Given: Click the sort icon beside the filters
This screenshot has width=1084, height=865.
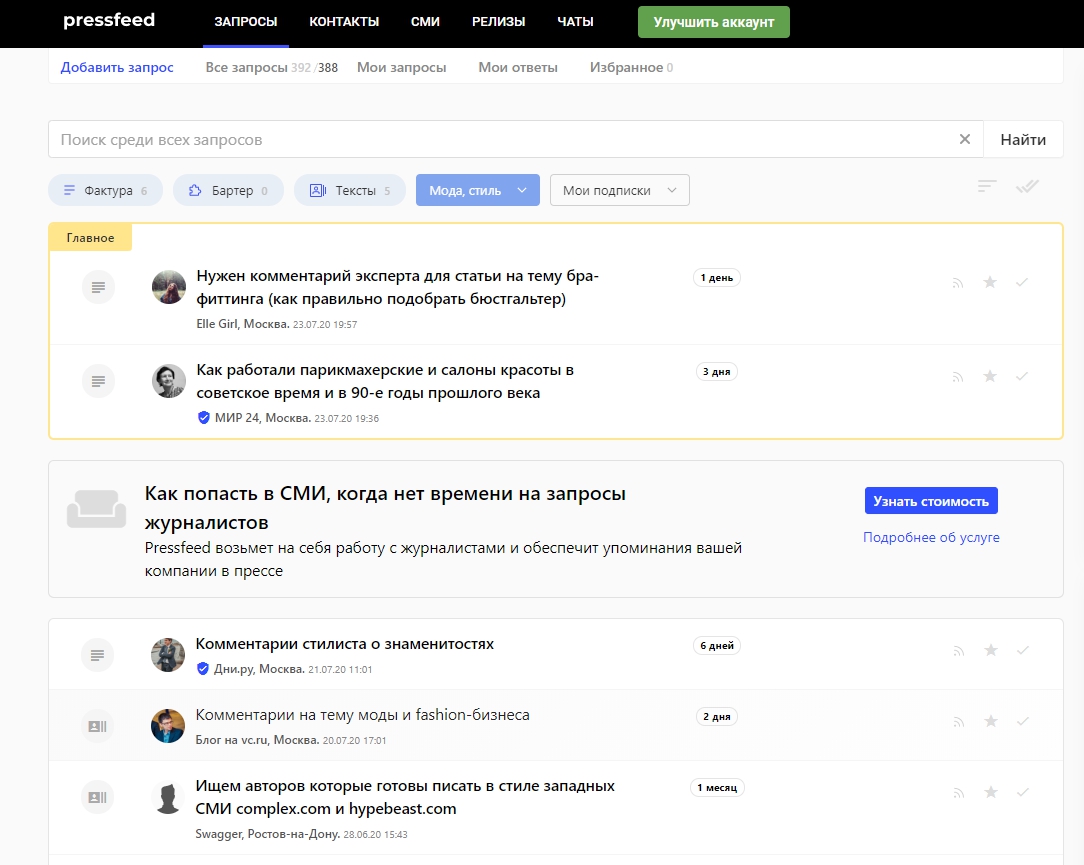Looking at the screenshot, I should [x=987, y=187].
